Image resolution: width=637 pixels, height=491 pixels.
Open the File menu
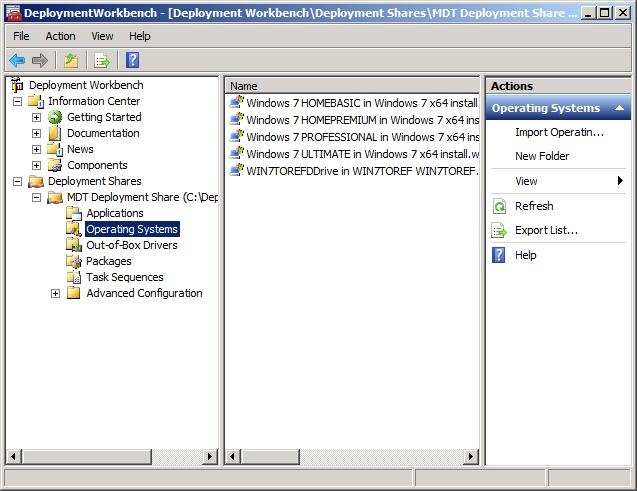[21, 36]
